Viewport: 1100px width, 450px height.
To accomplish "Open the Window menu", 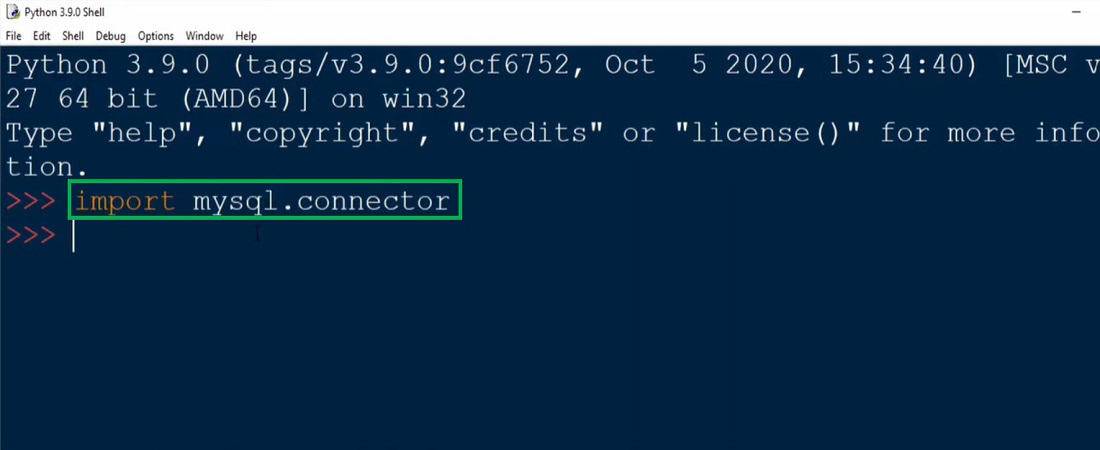I will (x=204, y=36).
